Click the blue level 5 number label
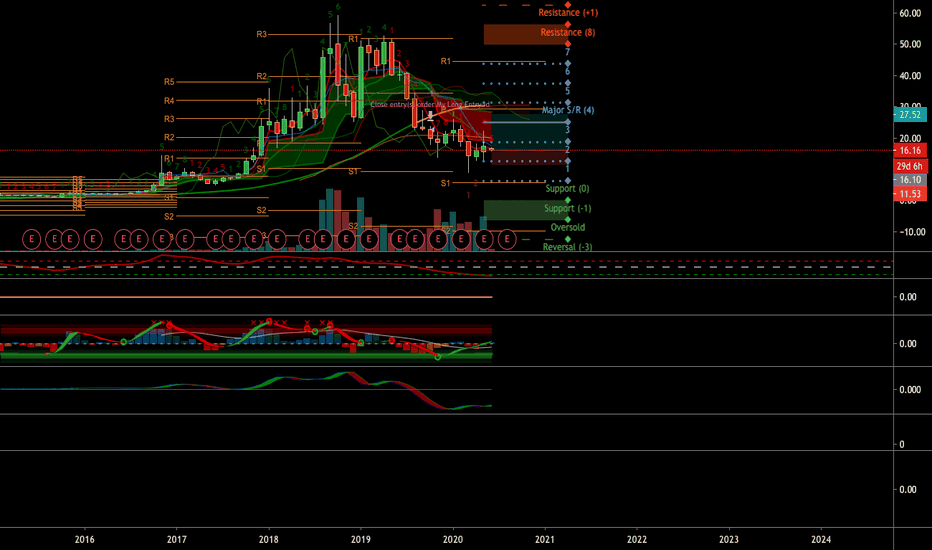The width and height of the screenshot is (932, 550). click(568, 91)
